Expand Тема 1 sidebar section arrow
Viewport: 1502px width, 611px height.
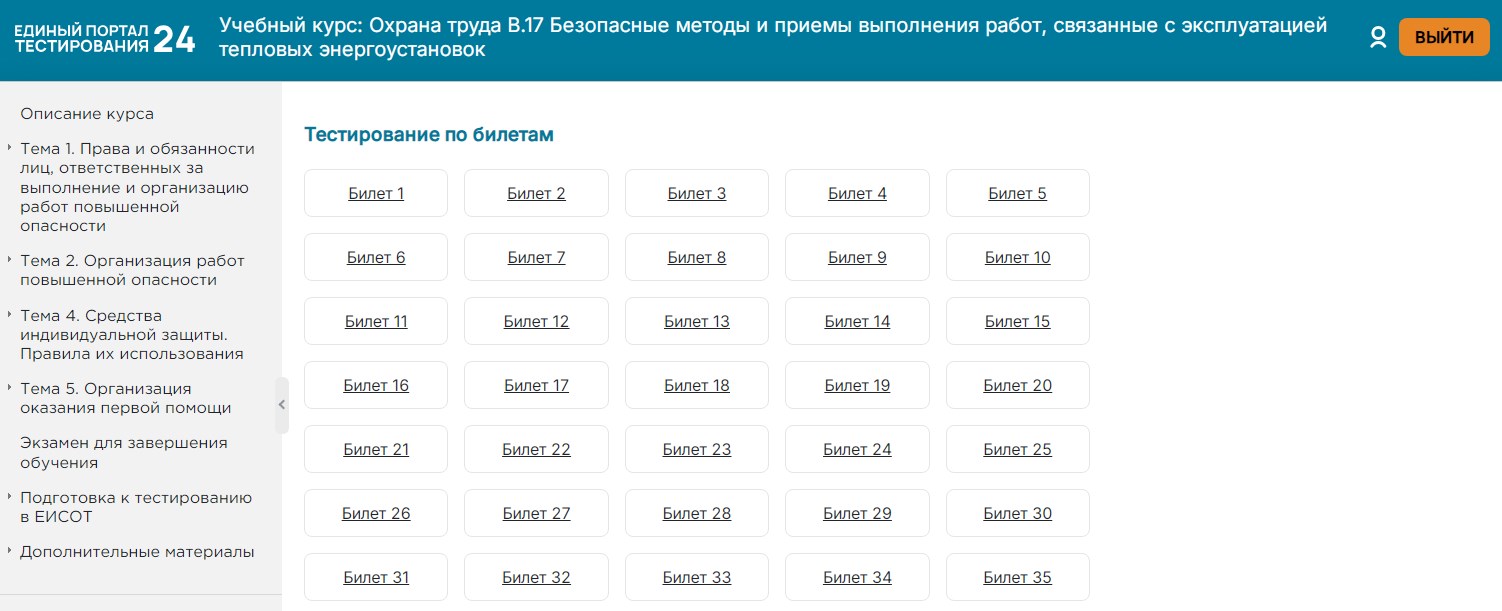(9, 148)
